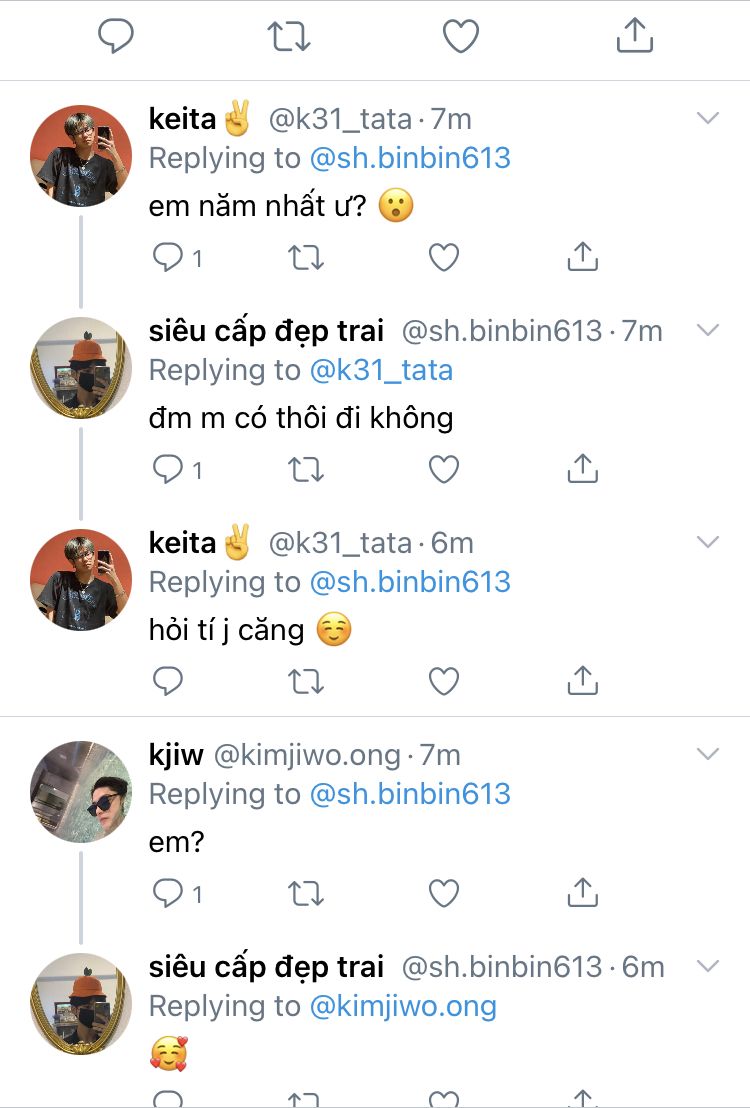Like the "hỏi tí j căng" tweet
The image size is (750, 1108).
444,681
